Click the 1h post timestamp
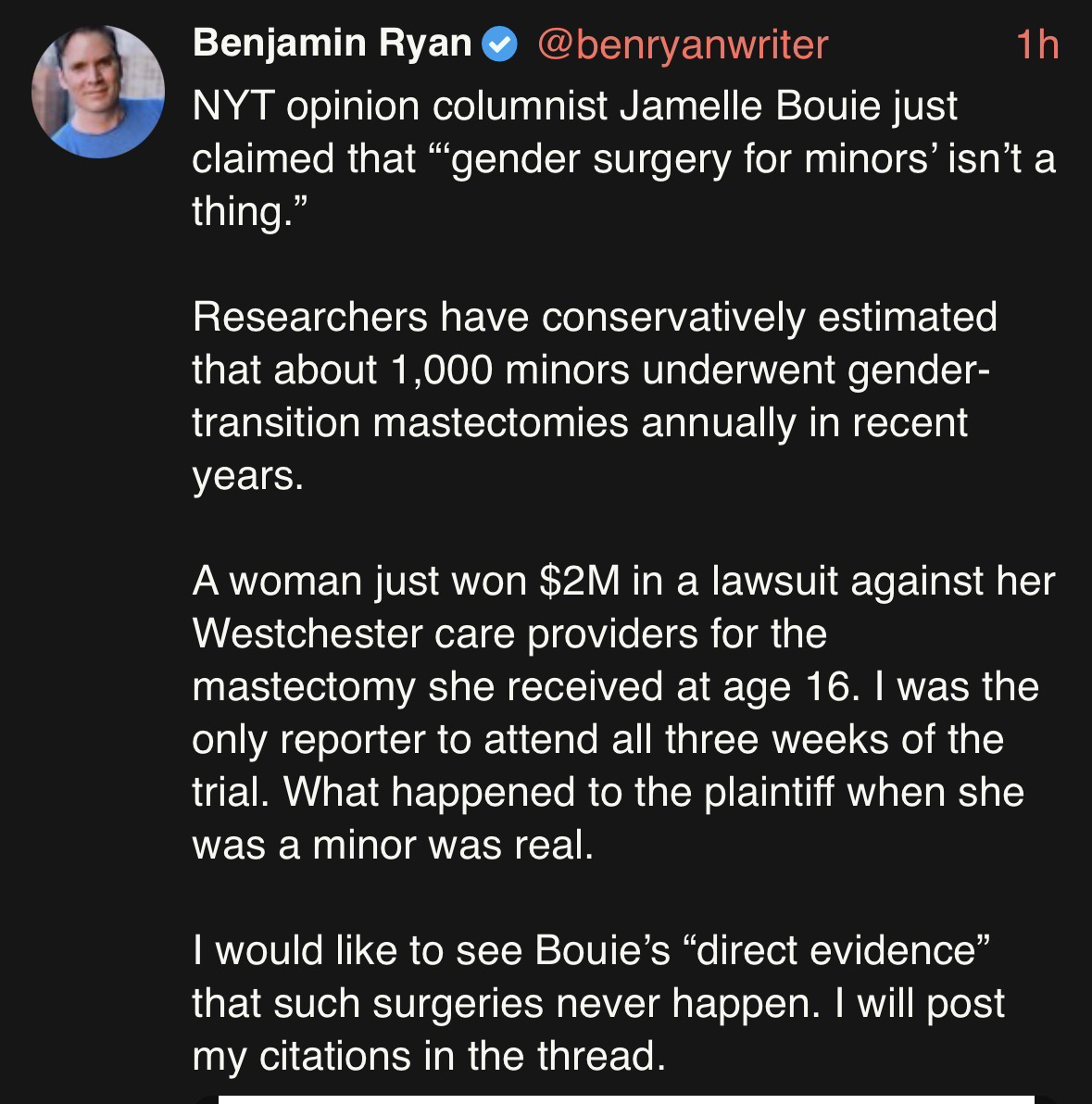Screen dimensions: 1092x1104 click(1036, 44)
